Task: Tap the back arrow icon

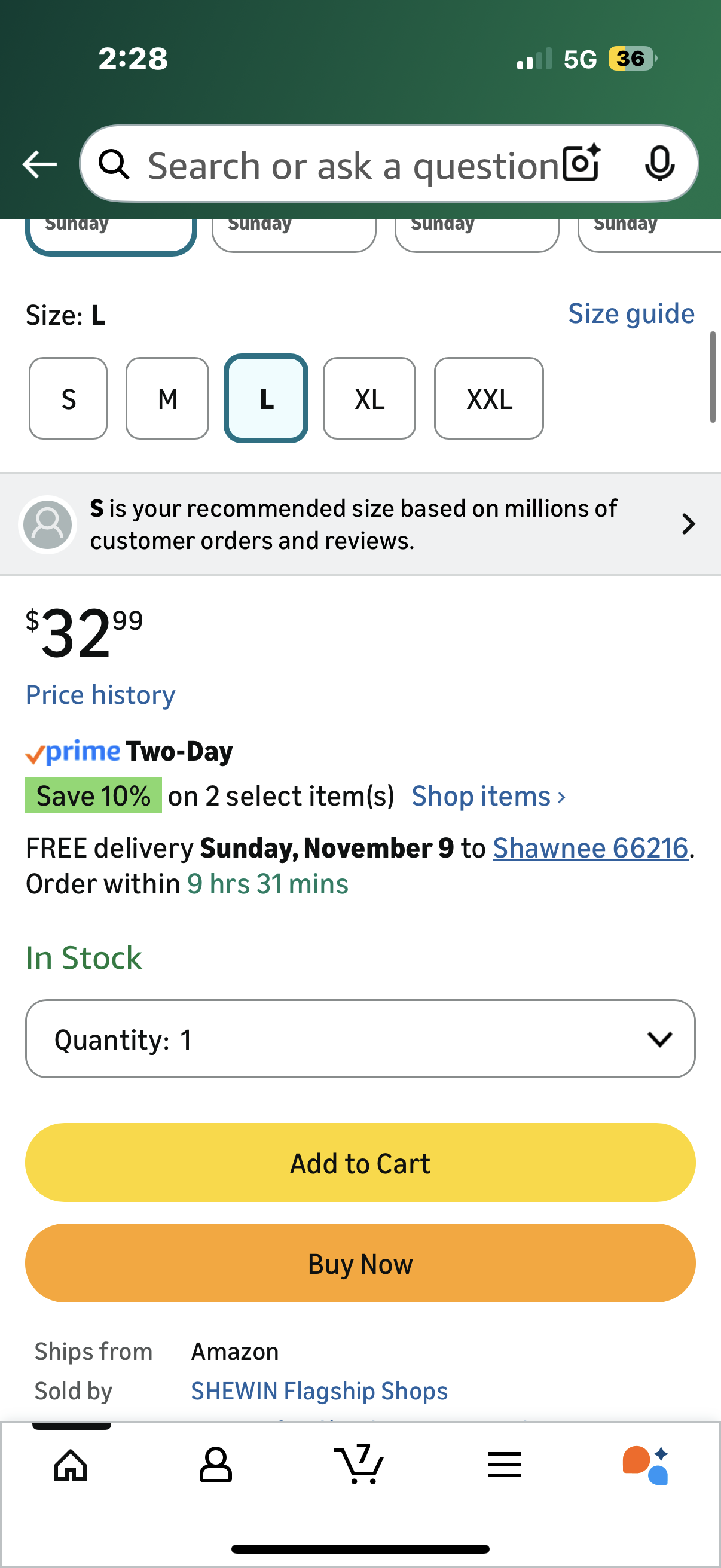Action: (39, 164)
